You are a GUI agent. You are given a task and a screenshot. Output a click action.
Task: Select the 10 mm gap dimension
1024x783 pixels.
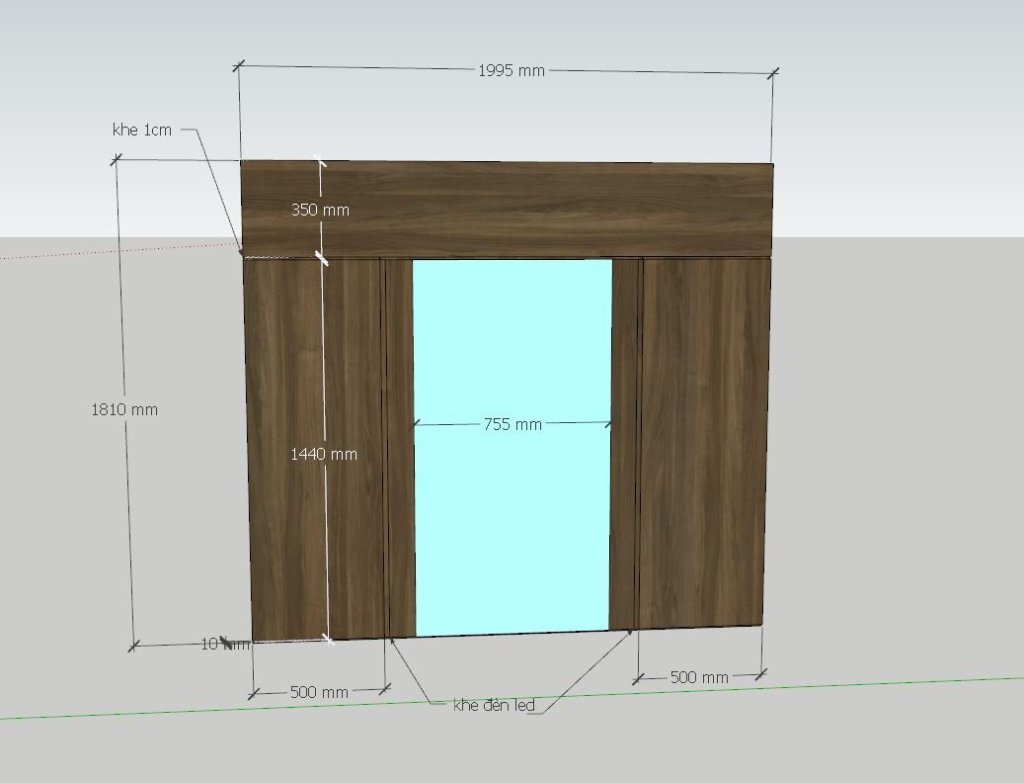225,644
